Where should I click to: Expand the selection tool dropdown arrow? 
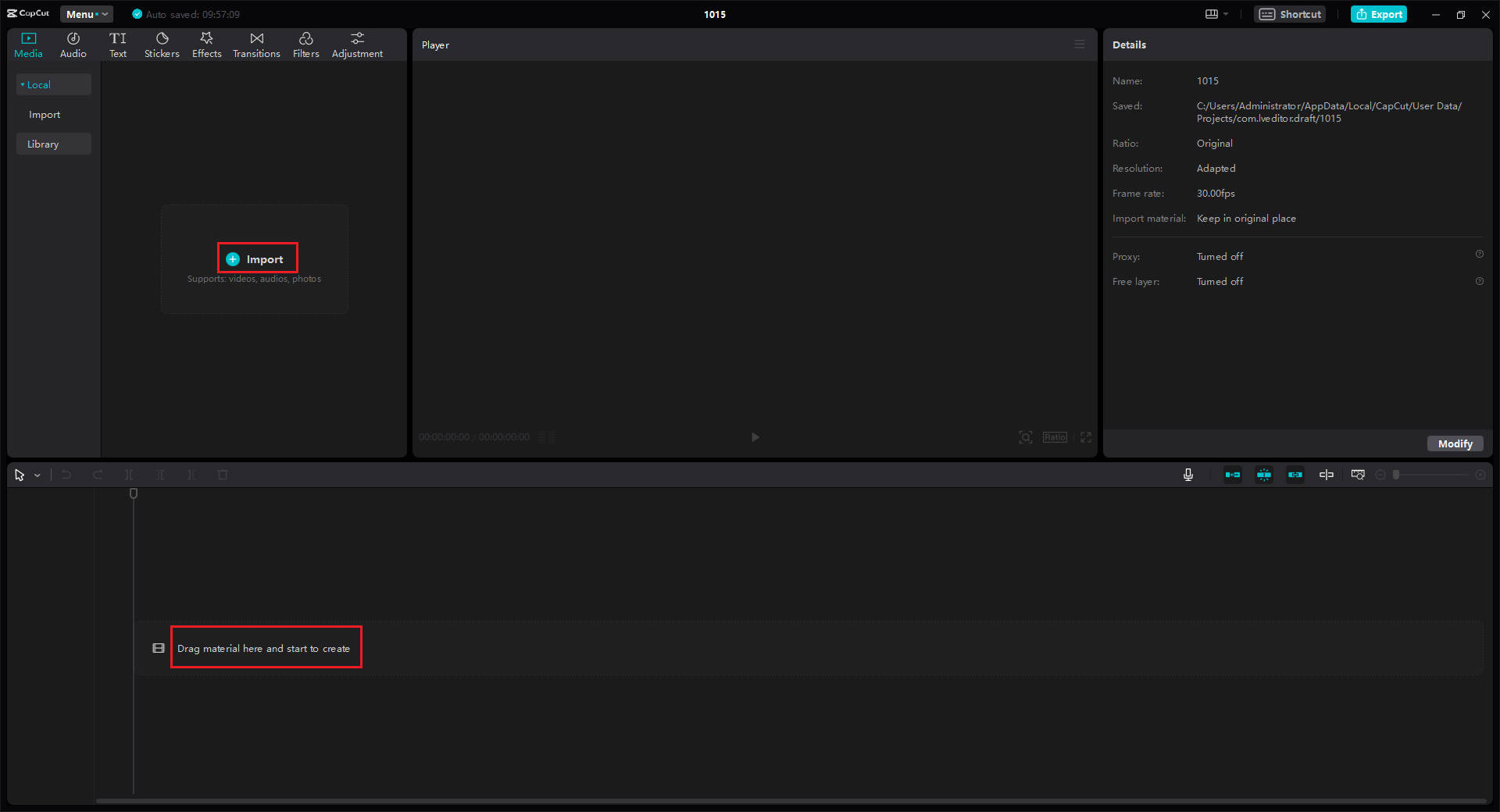pyautogui.click(x=36, y=475)
